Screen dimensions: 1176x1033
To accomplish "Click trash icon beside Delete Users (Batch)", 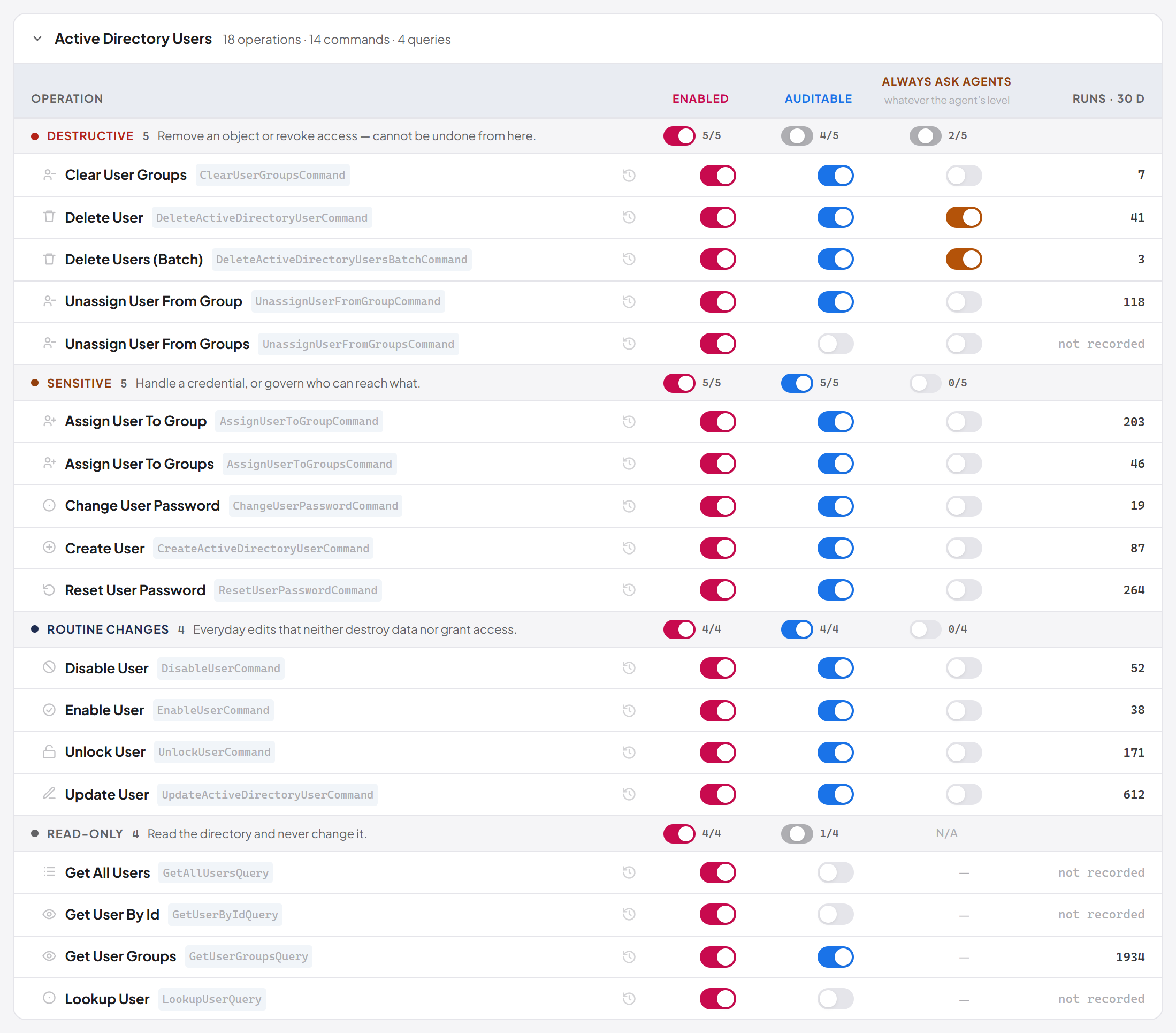I will click(x=49, y=259).
